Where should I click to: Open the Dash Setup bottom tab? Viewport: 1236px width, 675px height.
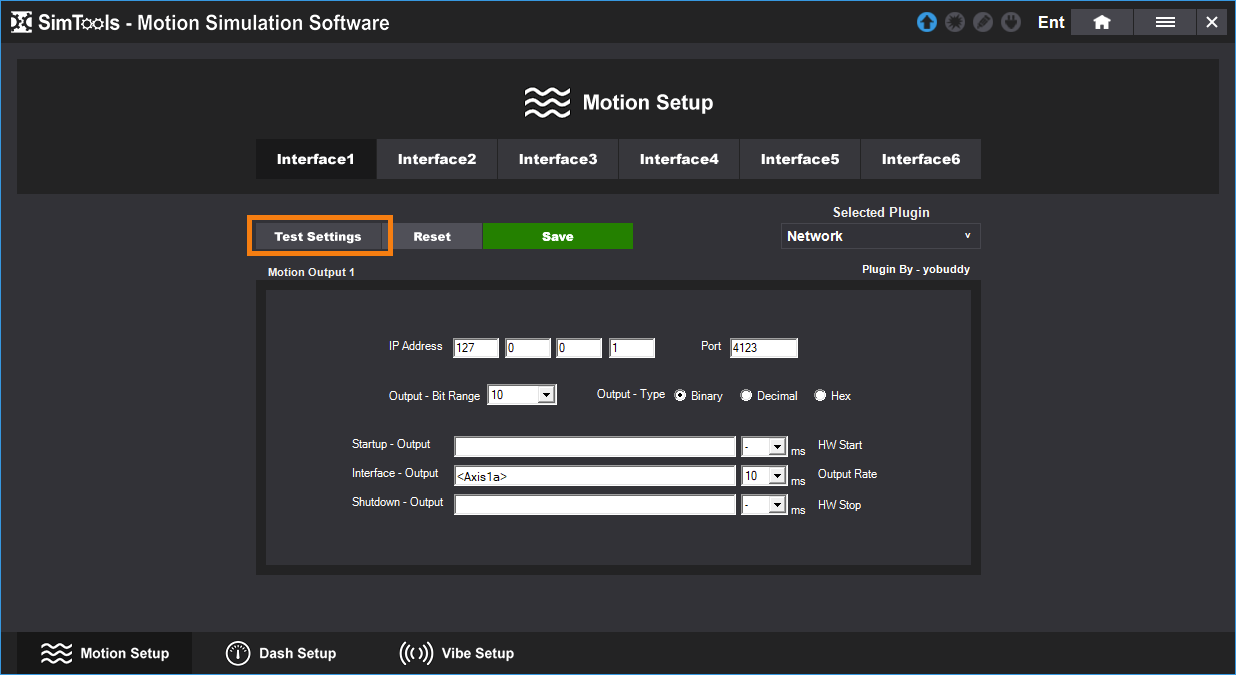281,654
